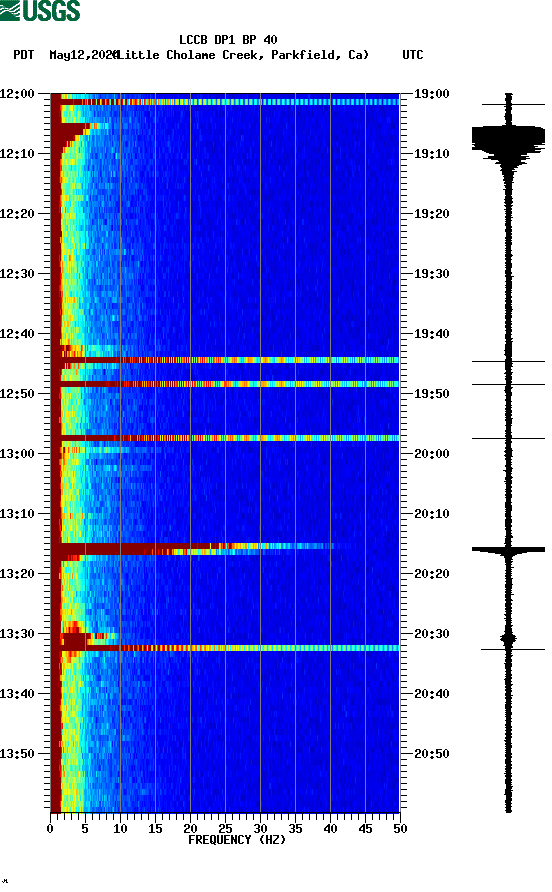Viewport: 552px width, 892px height.
Task: Click the 12:30 PDT time label
Action: point(17,274)
